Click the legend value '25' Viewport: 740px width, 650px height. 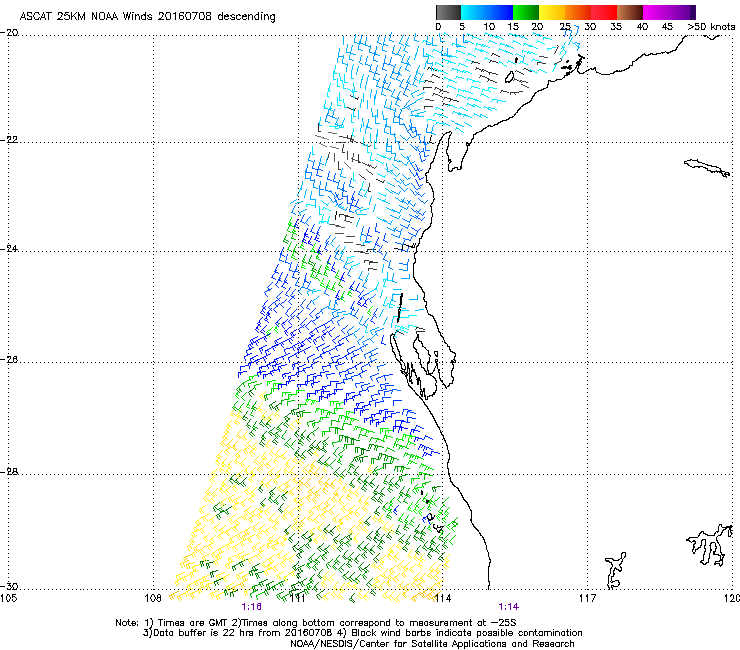[x=565, y=27]
